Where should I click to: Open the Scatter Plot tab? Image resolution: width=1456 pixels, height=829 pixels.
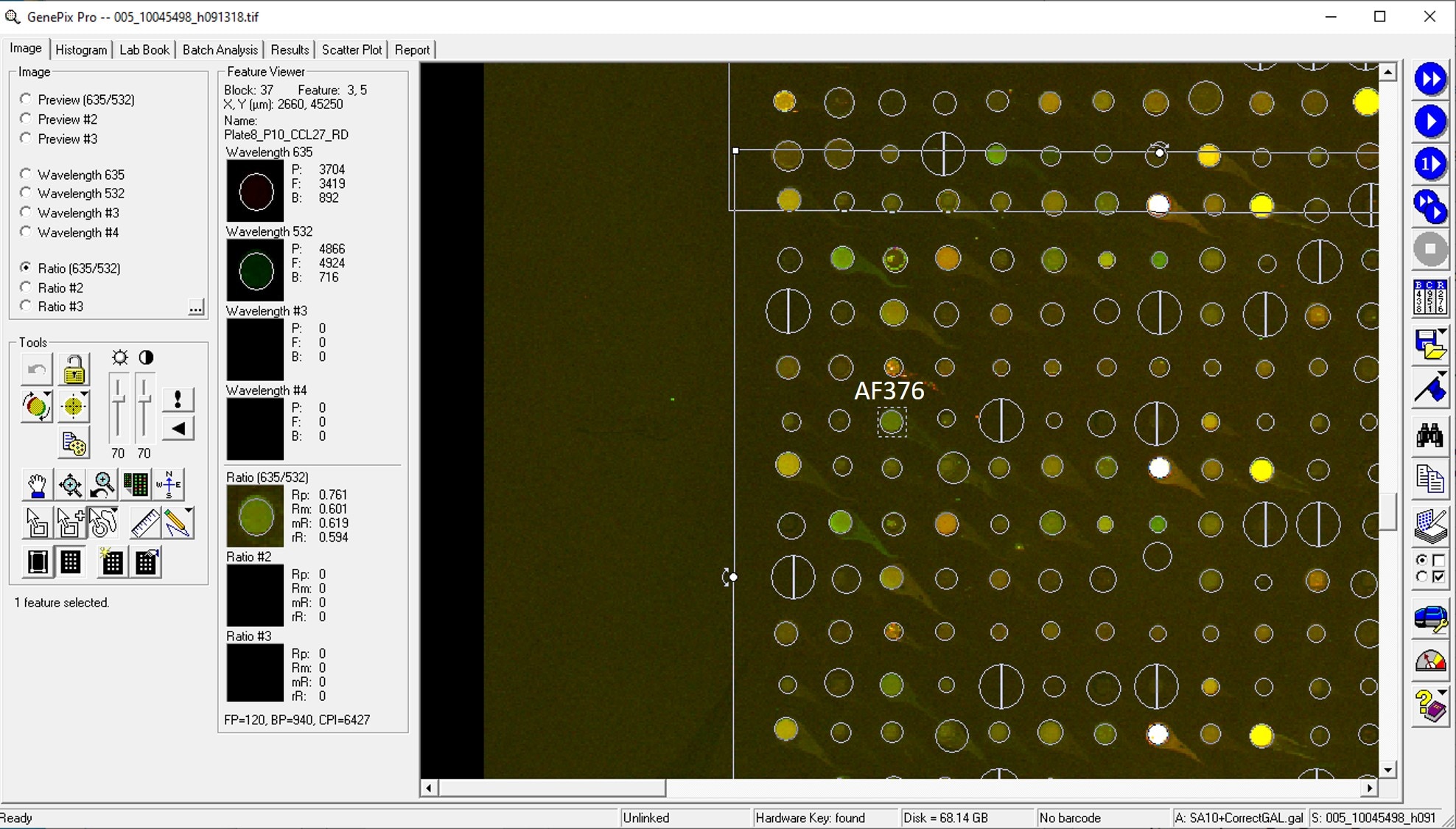351,49
